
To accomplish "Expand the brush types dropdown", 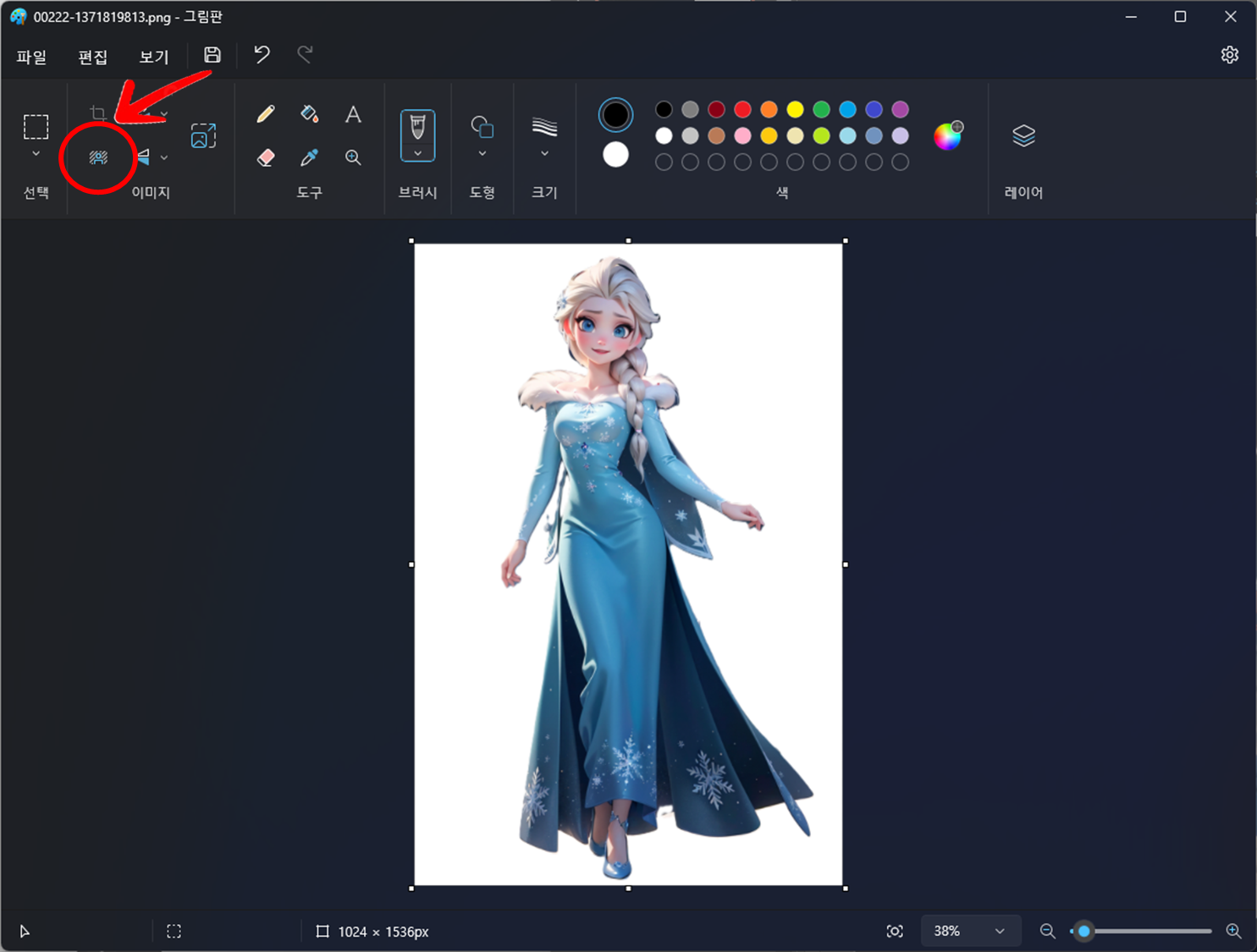I will [x=417, y=153].
